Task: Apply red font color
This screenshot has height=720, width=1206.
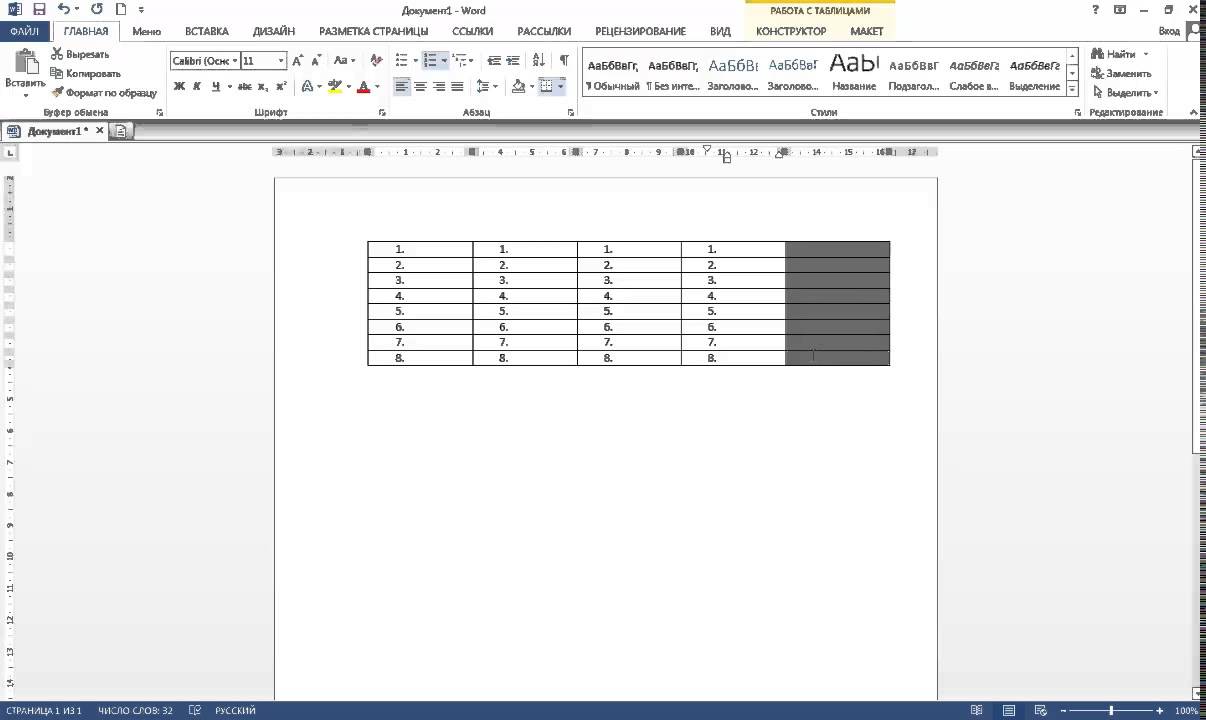Action: click(x=363, y=87)
